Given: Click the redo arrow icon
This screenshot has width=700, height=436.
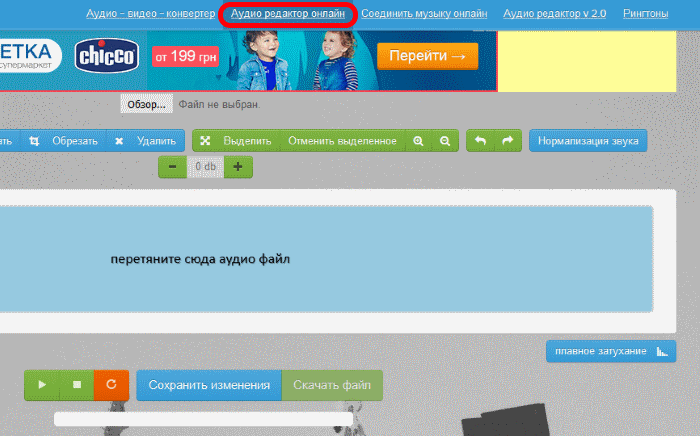Looking at the screenshot, I should [507, 141].
